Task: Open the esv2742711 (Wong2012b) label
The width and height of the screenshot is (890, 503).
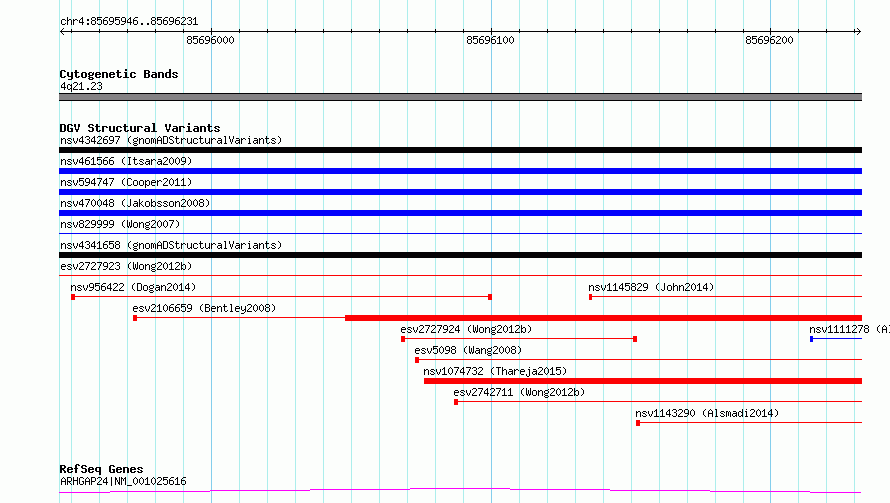Action: [519, 392]
